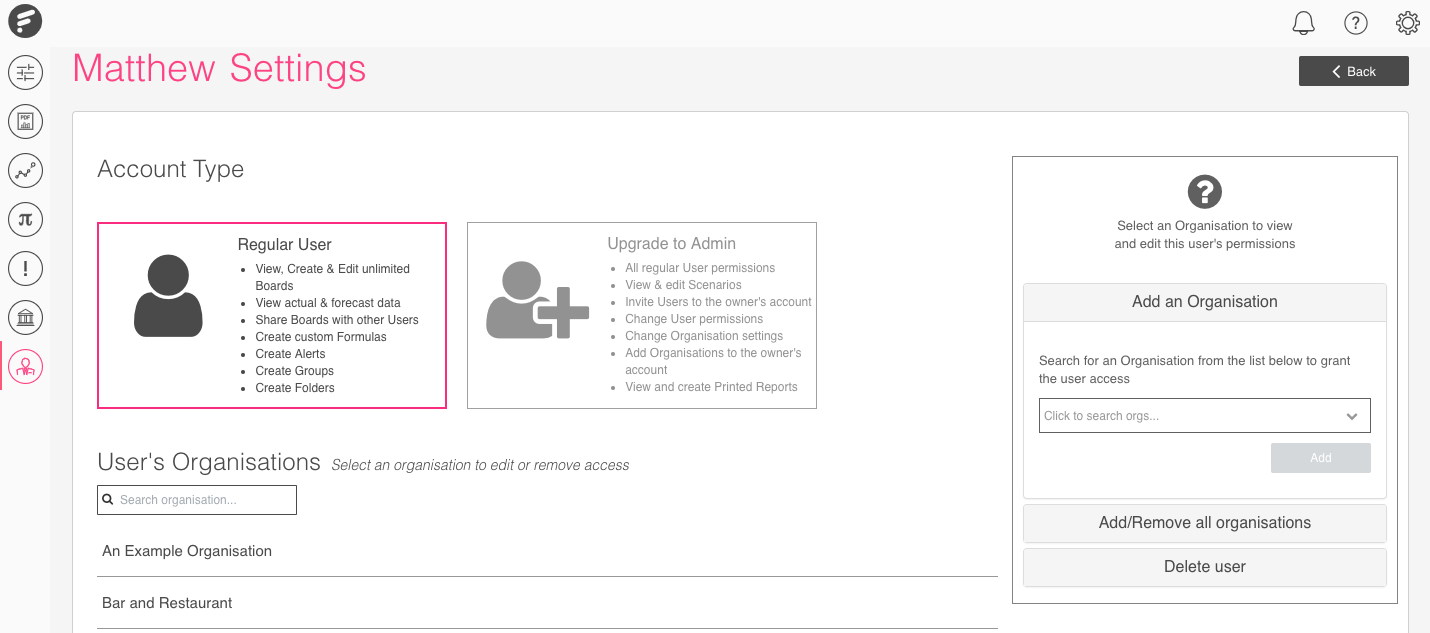Open the exclamation alerts sidebar icon
The width and height of the screenshot is (1430, 633).
25,269
